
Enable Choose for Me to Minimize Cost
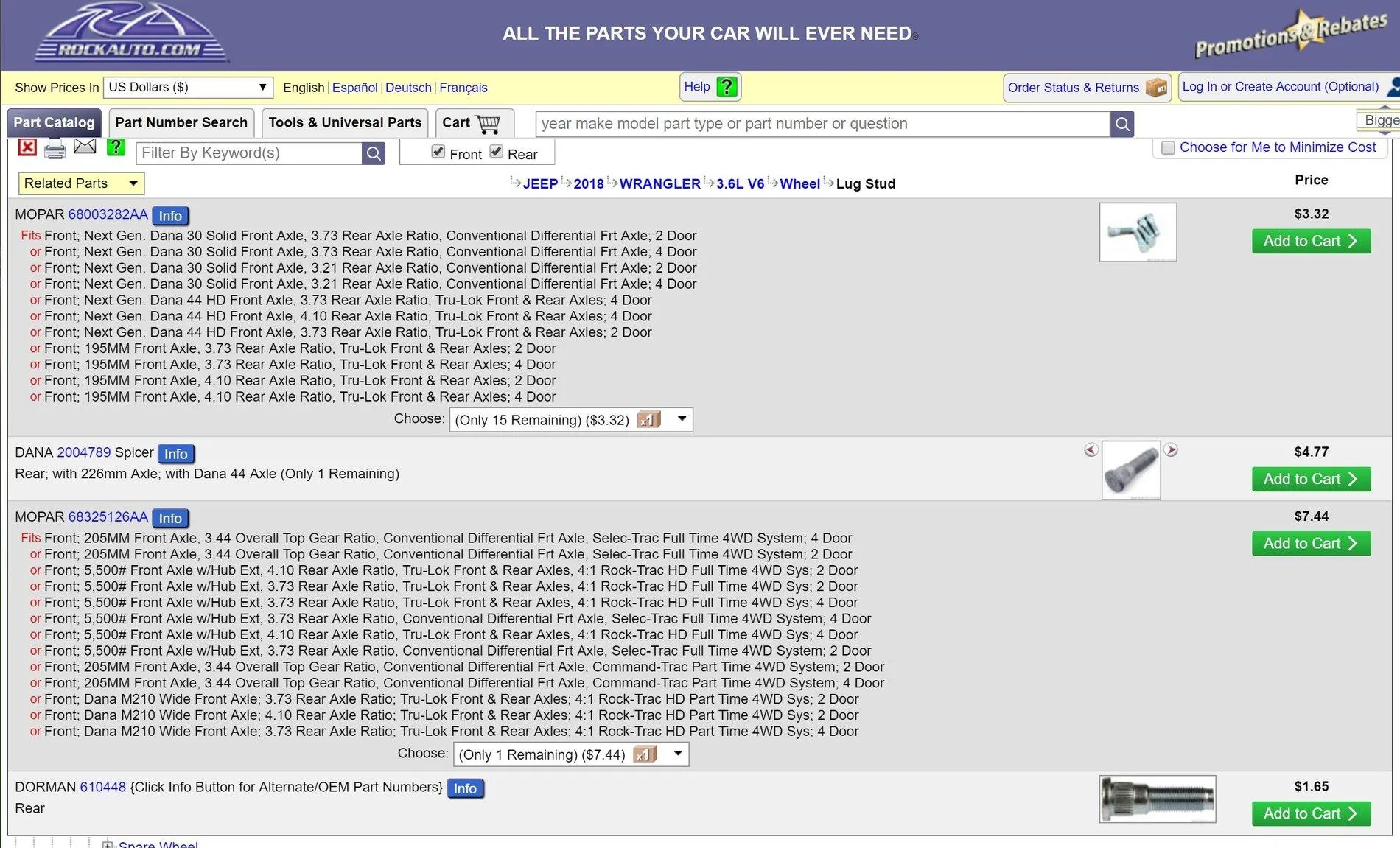tap(1168, 148)
